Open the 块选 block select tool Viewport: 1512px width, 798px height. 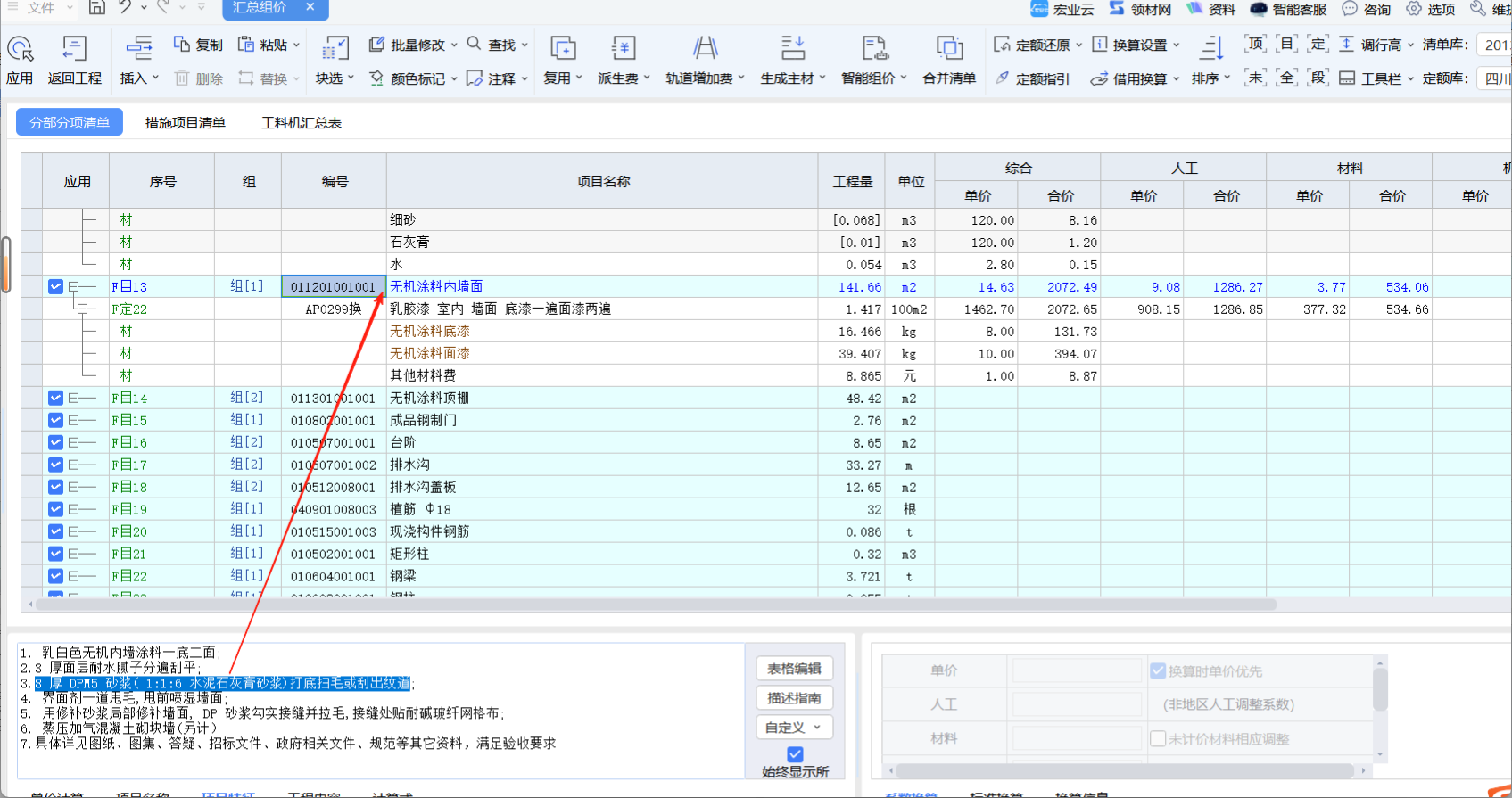pyautogui.click(x=335, y=48)
